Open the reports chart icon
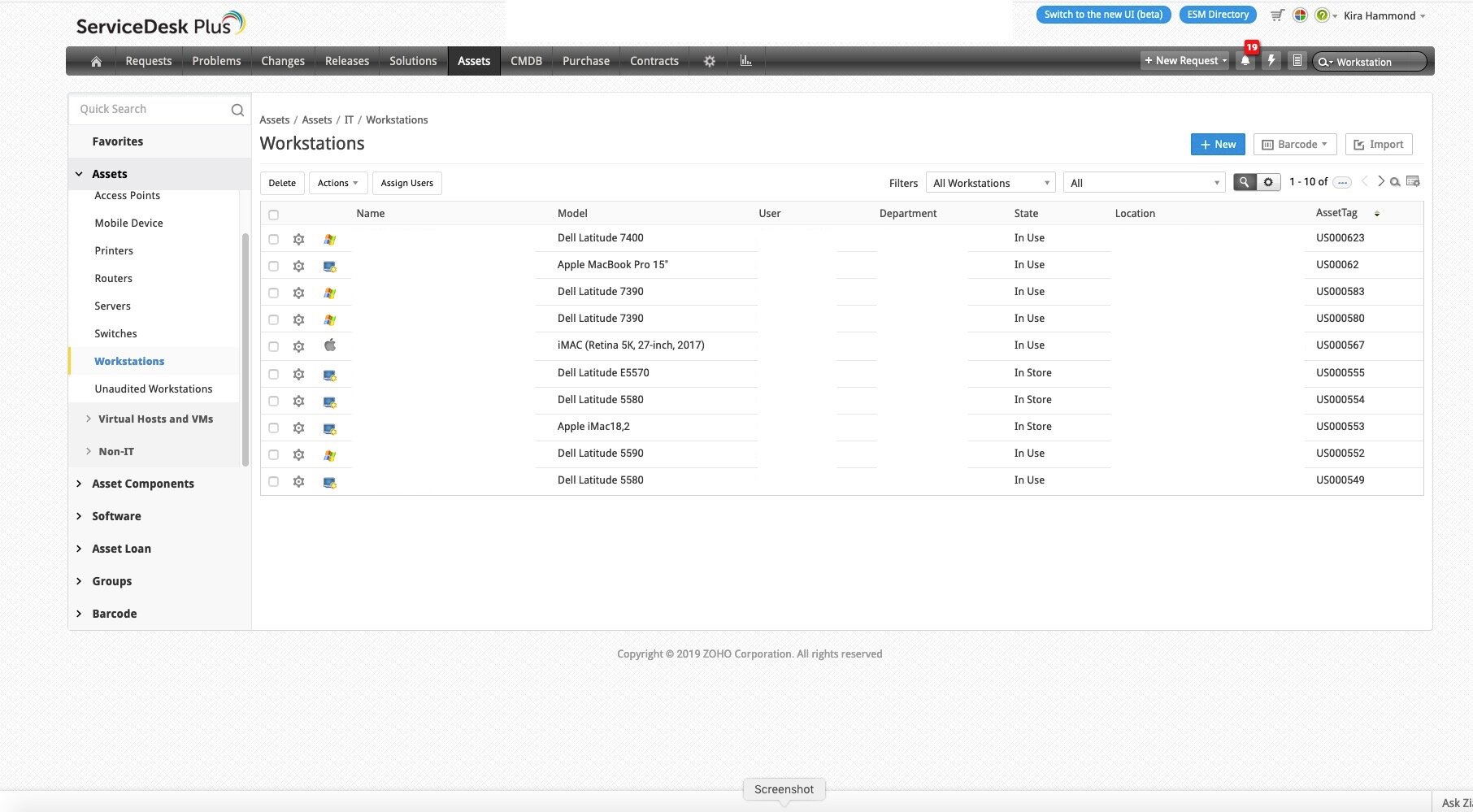The width and height of the screenshot is (1473, 812). (x=745, y=61)
